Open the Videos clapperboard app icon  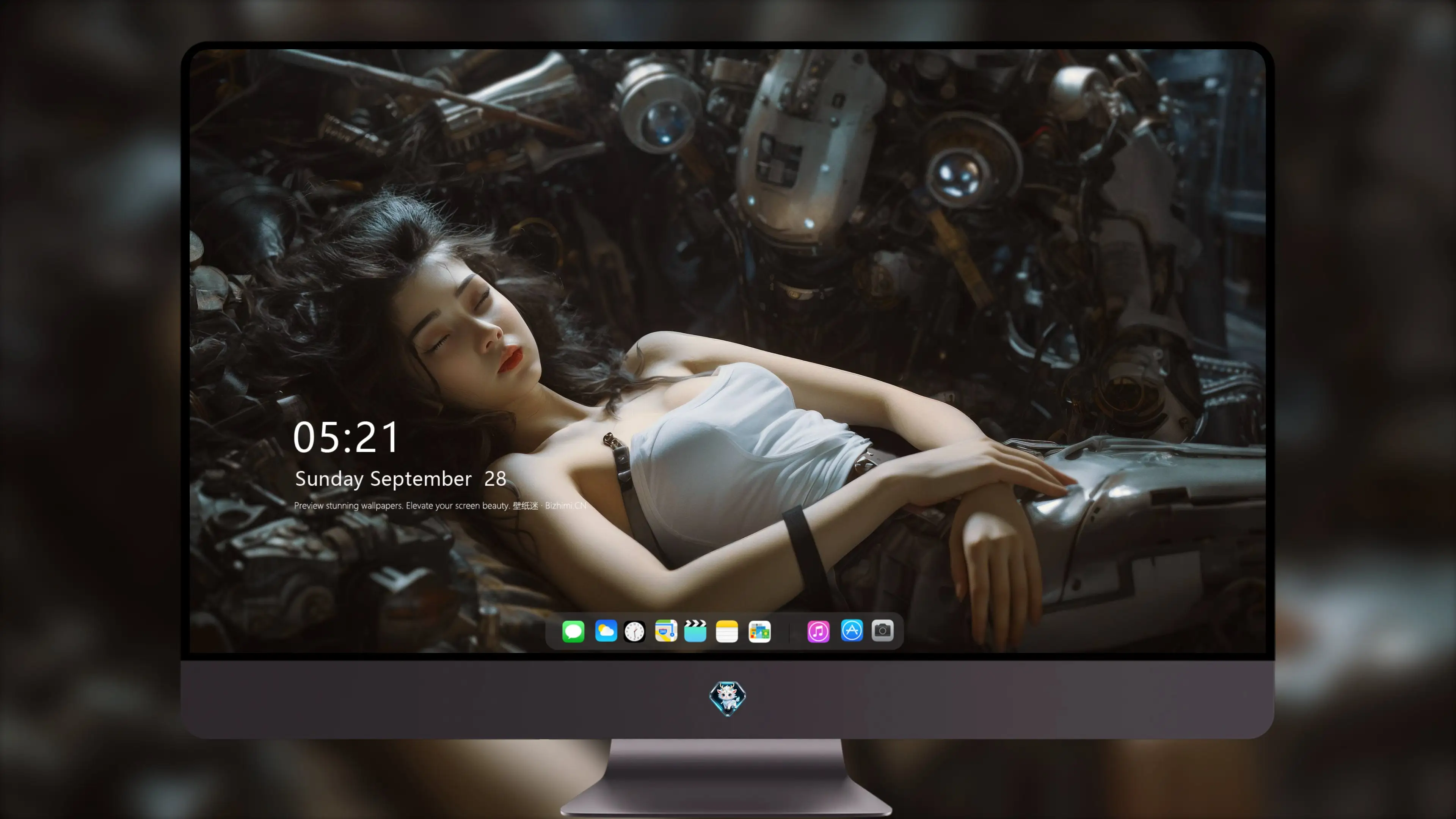(695, 631)
